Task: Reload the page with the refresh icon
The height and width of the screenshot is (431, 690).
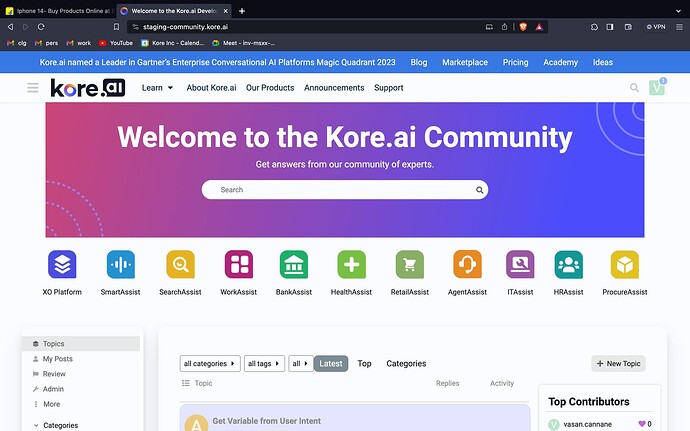Action: 41,27
